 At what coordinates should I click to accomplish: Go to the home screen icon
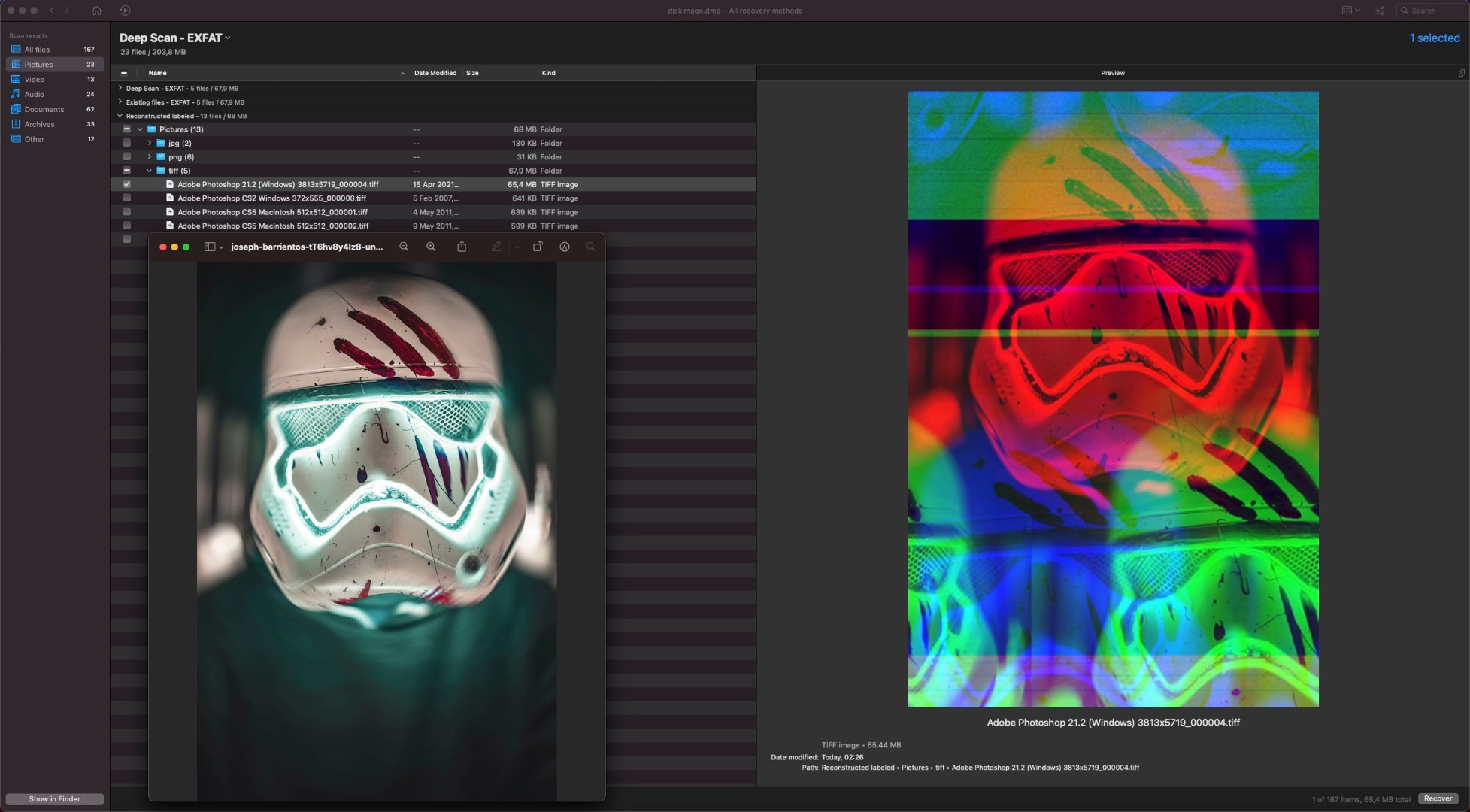[x=96, y=11]
